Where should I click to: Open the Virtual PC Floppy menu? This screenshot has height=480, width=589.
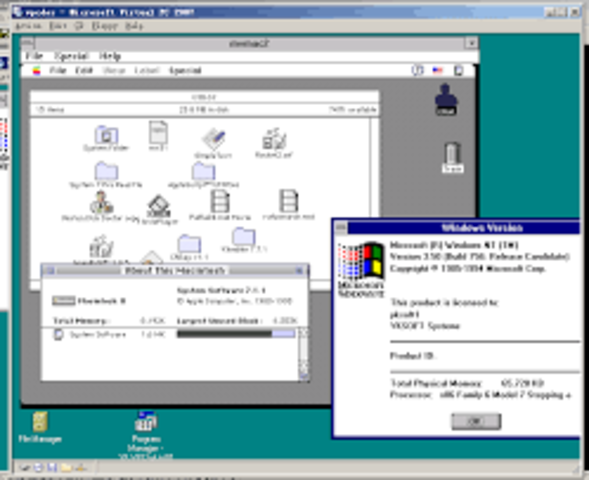pos(104,26)
